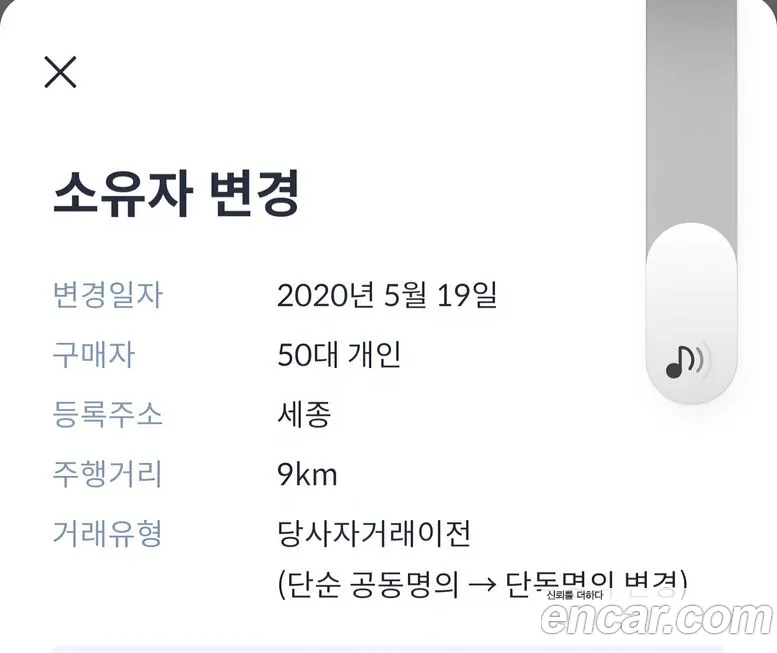Image resolution: width=777 pixels, height=653 pixels.
Task: Close the 소유자 변경 panel with X
Action: click(x=60, y=72)
